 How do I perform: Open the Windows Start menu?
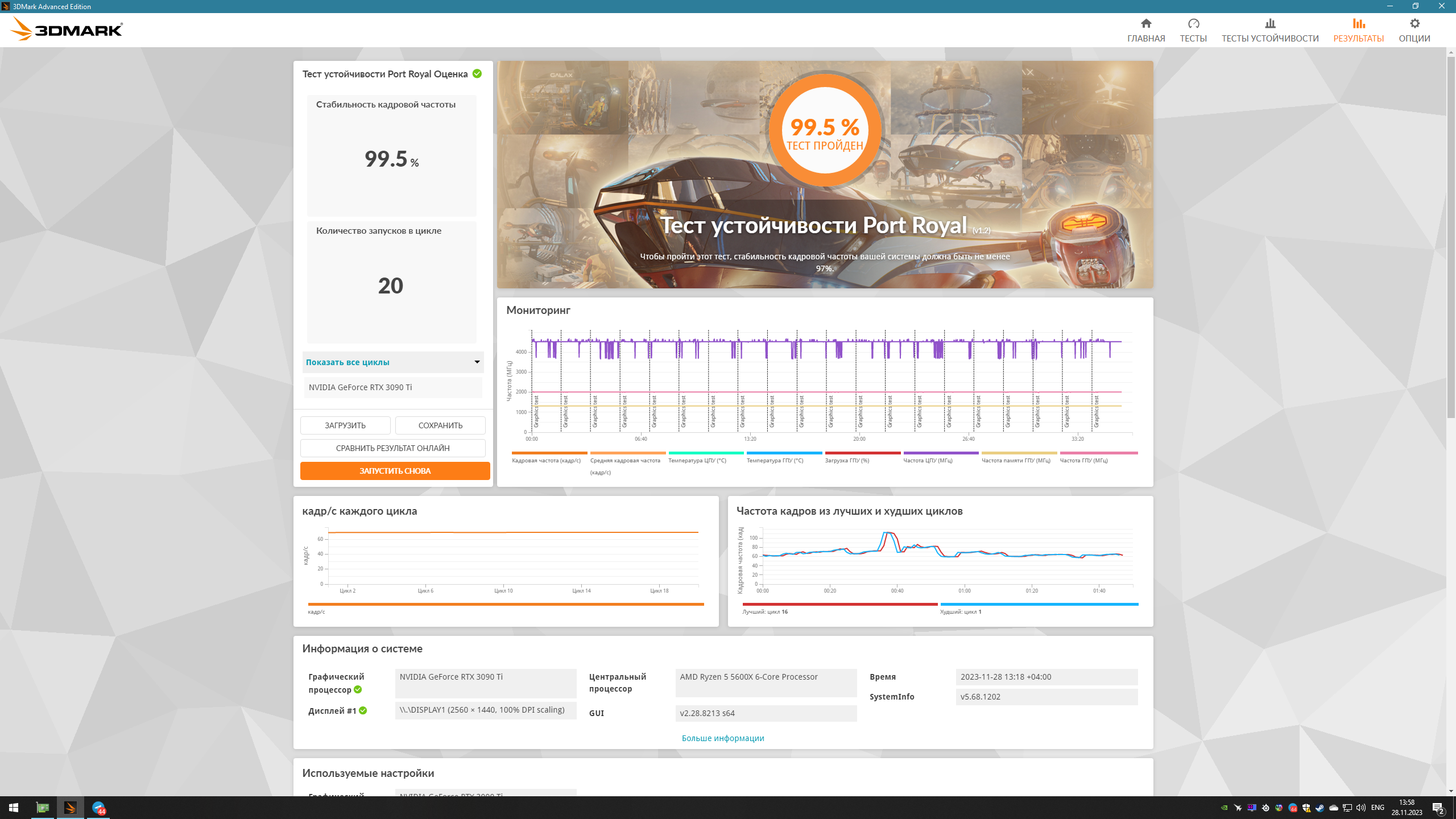click(x=14, y=808)
